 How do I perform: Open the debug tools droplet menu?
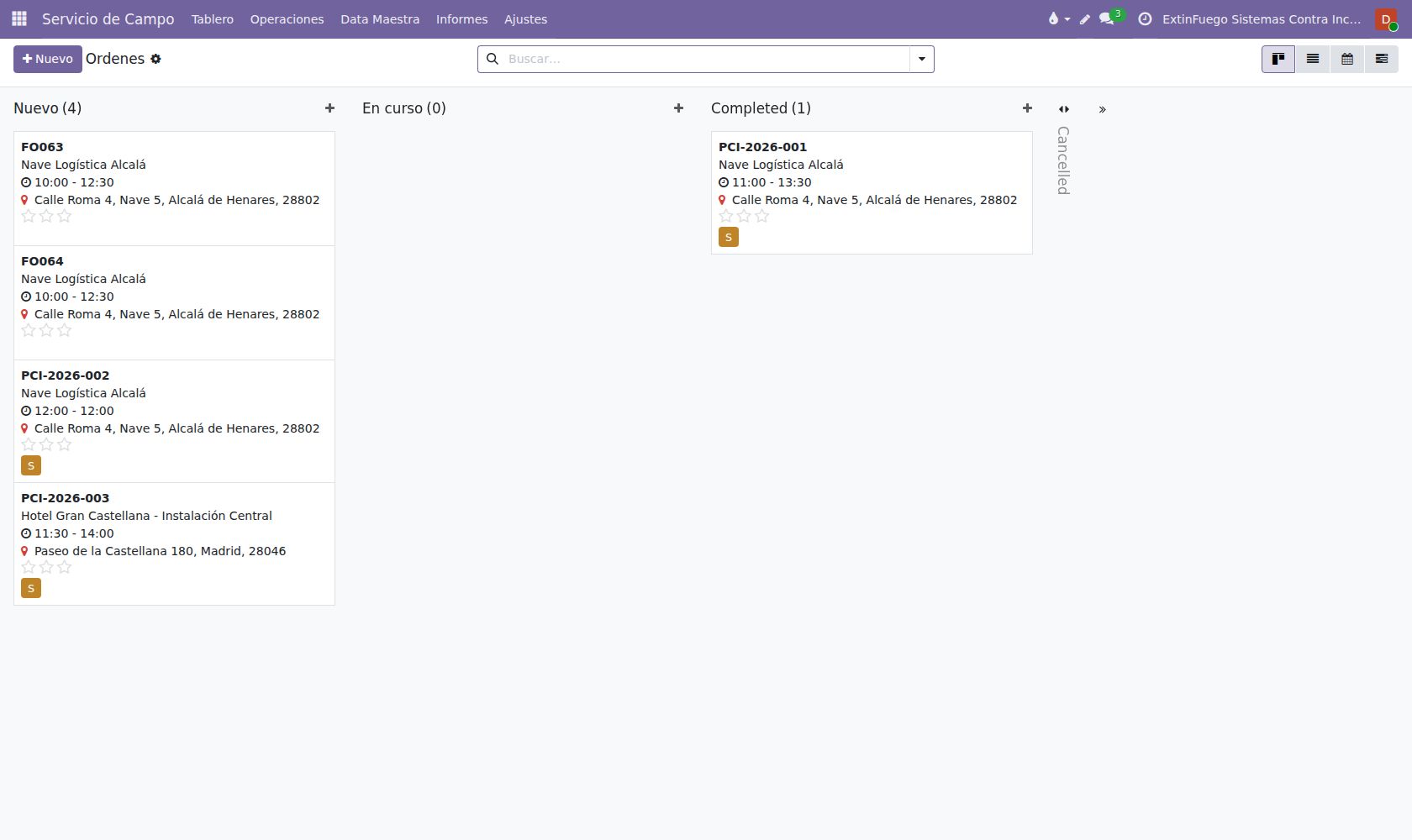click(1058, 18)
